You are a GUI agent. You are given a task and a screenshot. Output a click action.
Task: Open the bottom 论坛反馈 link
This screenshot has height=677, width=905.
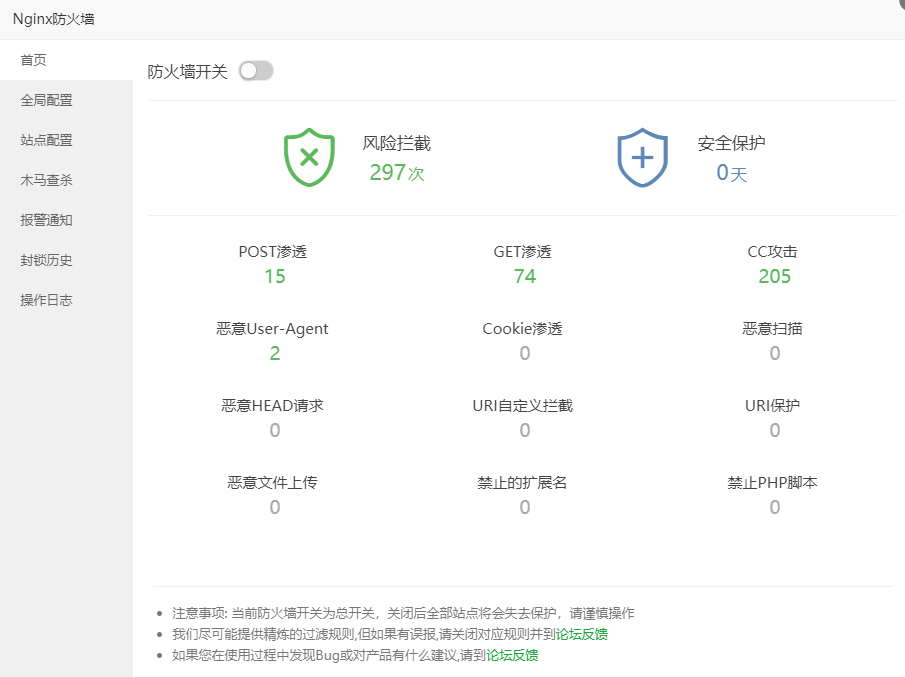514,656
